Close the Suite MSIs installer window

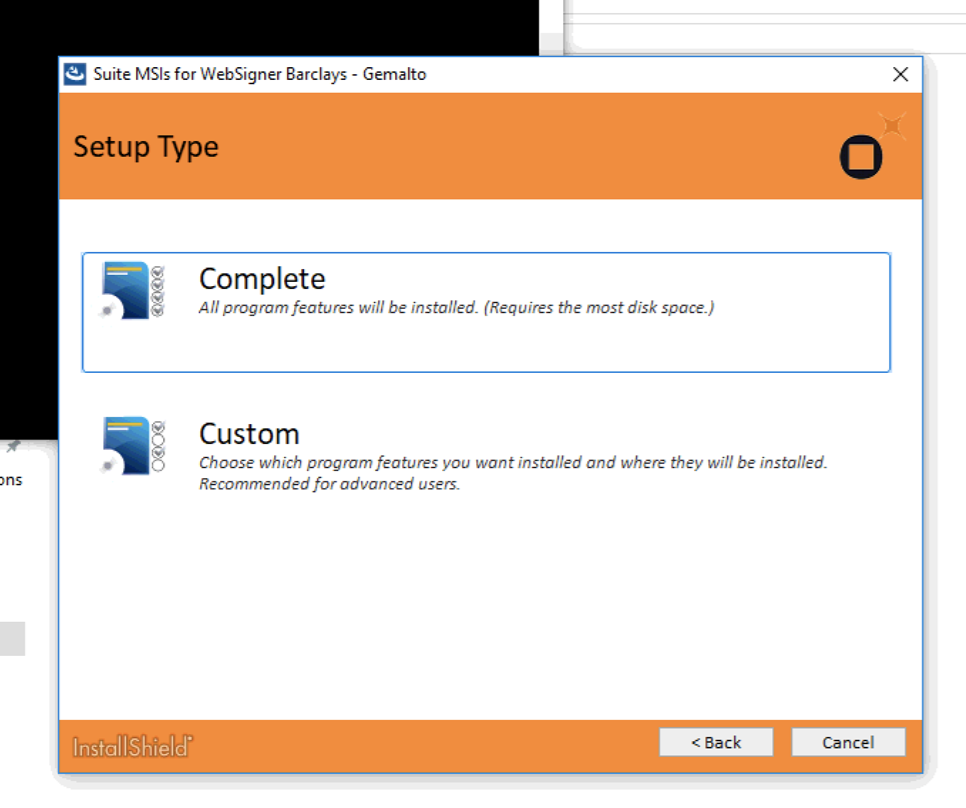point(900,75)
